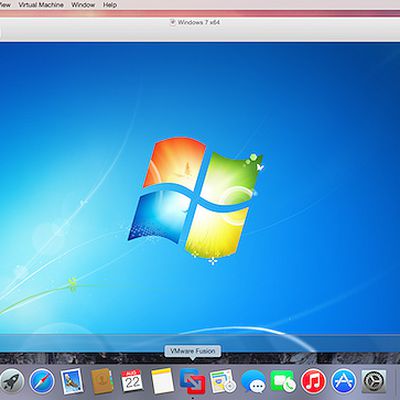The image size is (400, 400).
Task: Click the VMware Fusion Dock icon
Action: pos(193,381)
